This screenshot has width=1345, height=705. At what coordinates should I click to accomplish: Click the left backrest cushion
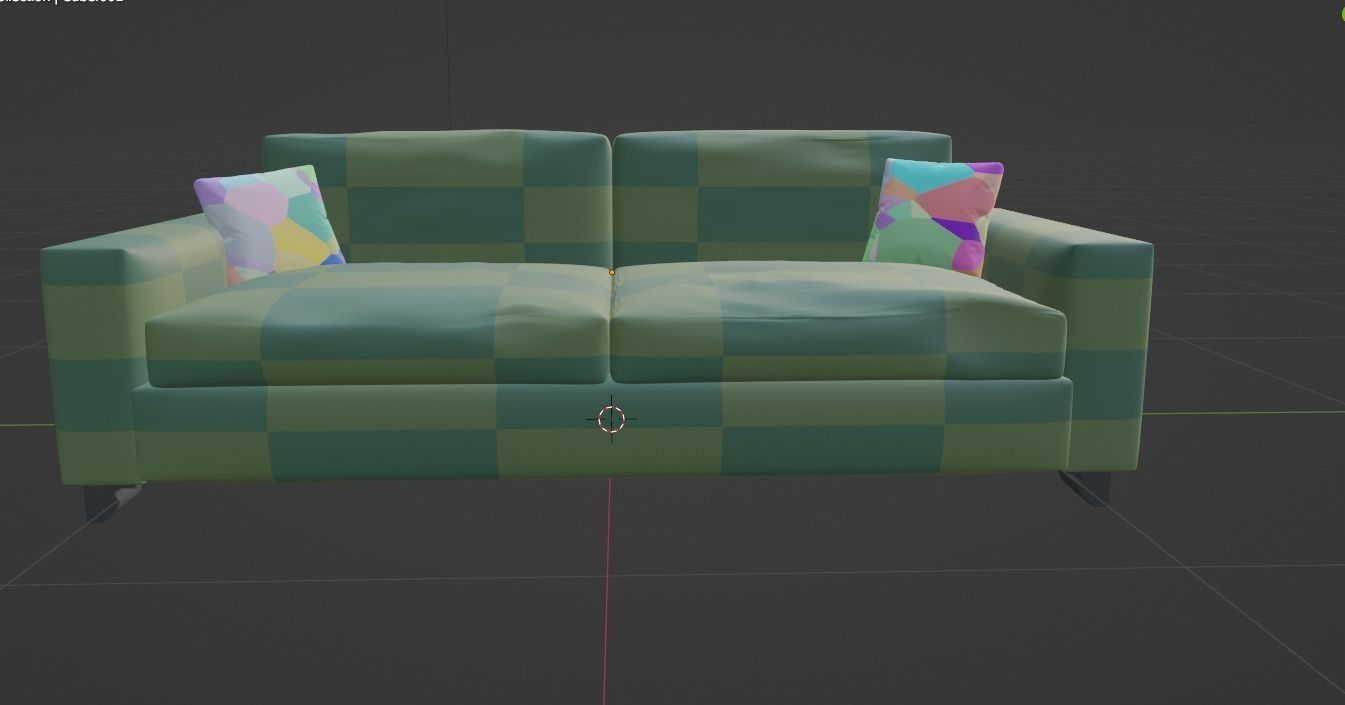440,190
